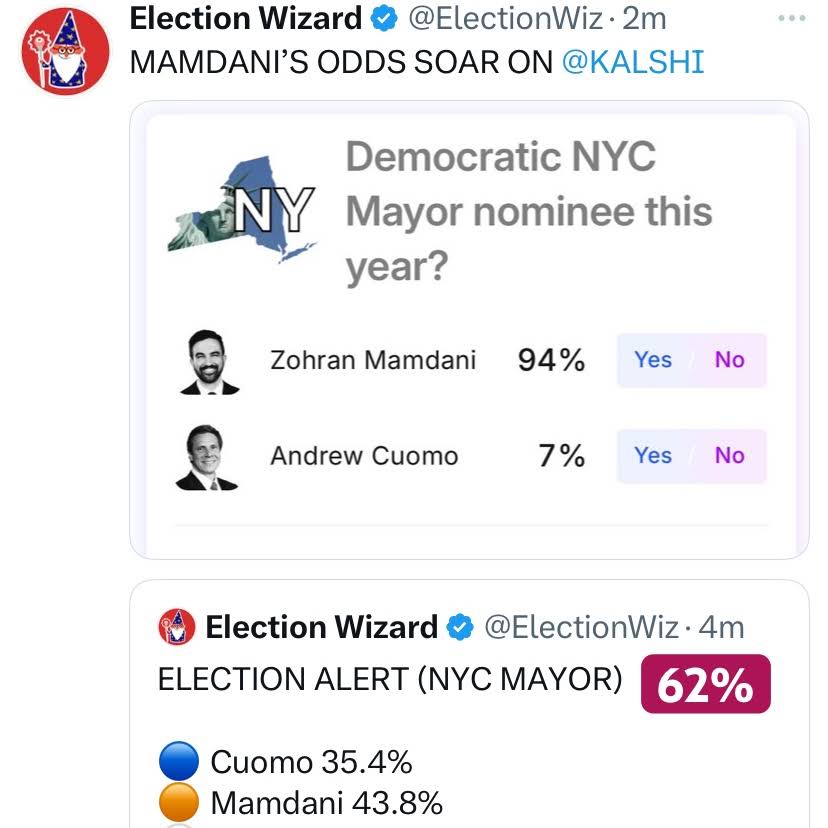Click the 62% badge in quoted tweet
The image size is (828, 828).
tap(705, 684)
